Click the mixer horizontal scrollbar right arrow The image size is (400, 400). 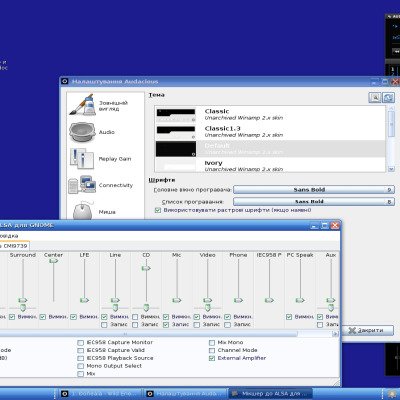pyautogui.click(x=335, y=334)
